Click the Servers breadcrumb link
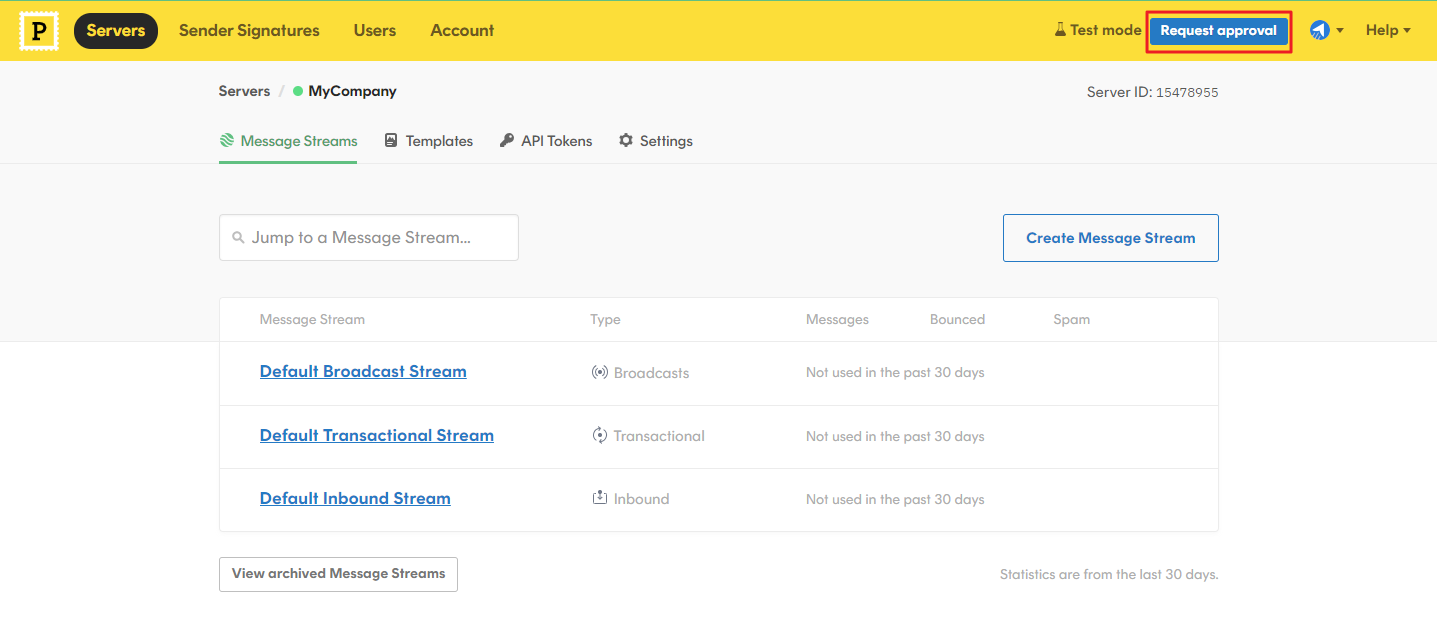Image resolution: width=1437 pixels, height=633 pixels. (x=244, y=91)
